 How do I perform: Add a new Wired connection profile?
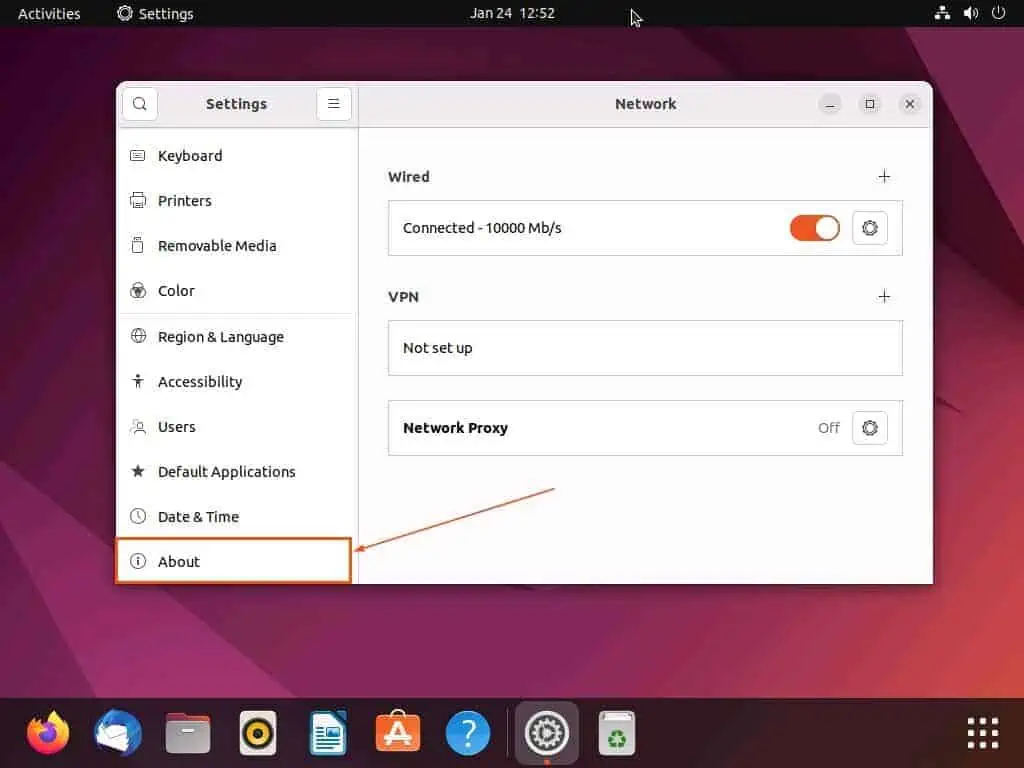click(x=883, y=177)
